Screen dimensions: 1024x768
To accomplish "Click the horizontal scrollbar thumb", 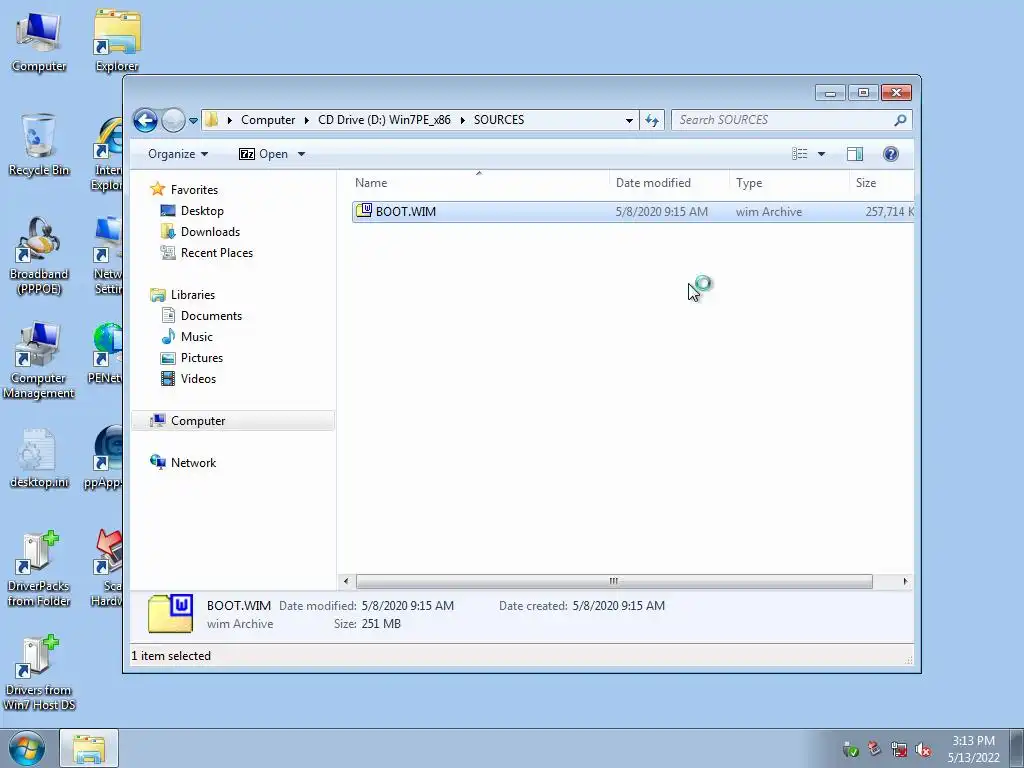I will click(x=614, y=581).
